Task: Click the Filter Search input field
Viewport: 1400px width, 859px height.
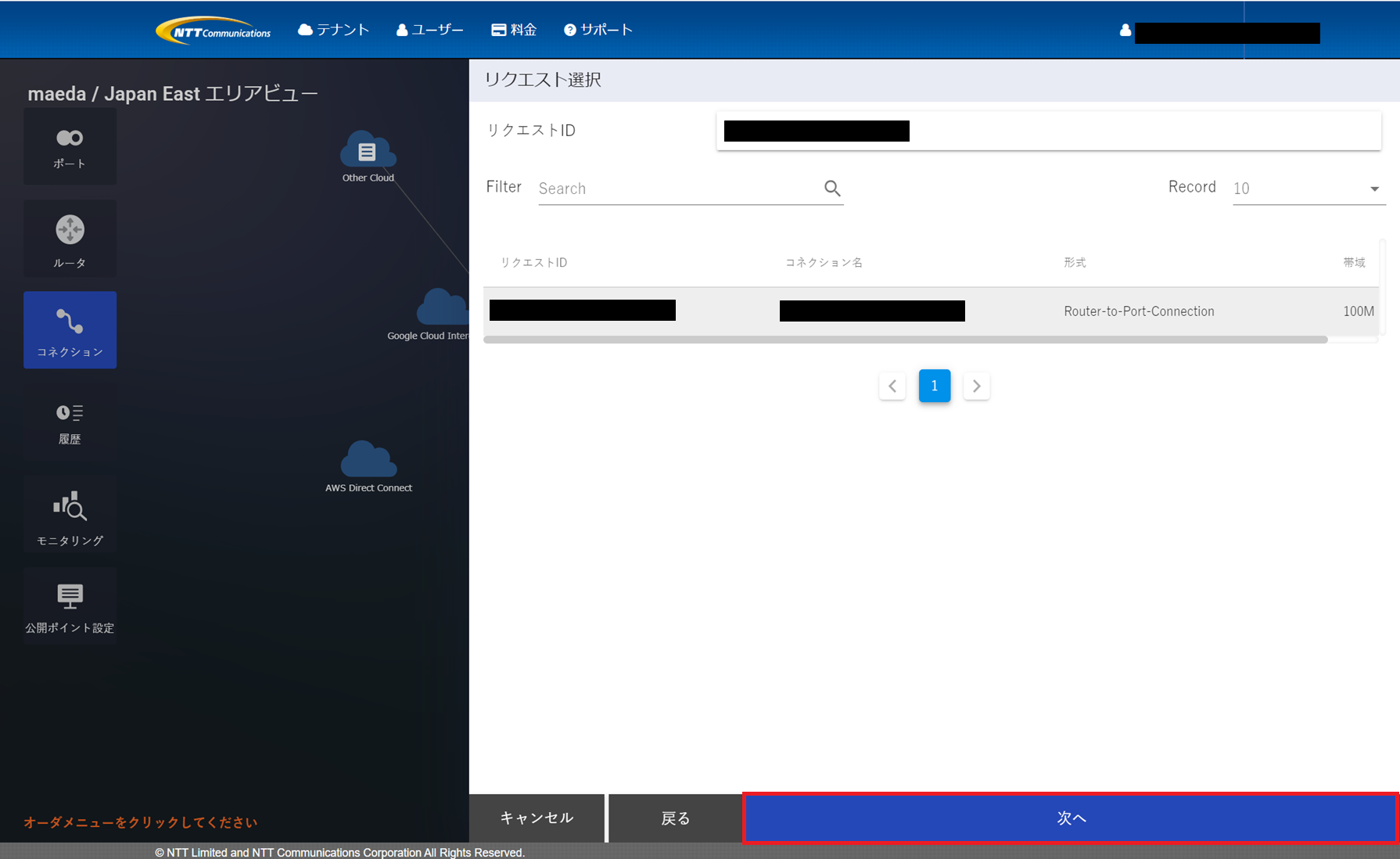Action: [677, 189]
